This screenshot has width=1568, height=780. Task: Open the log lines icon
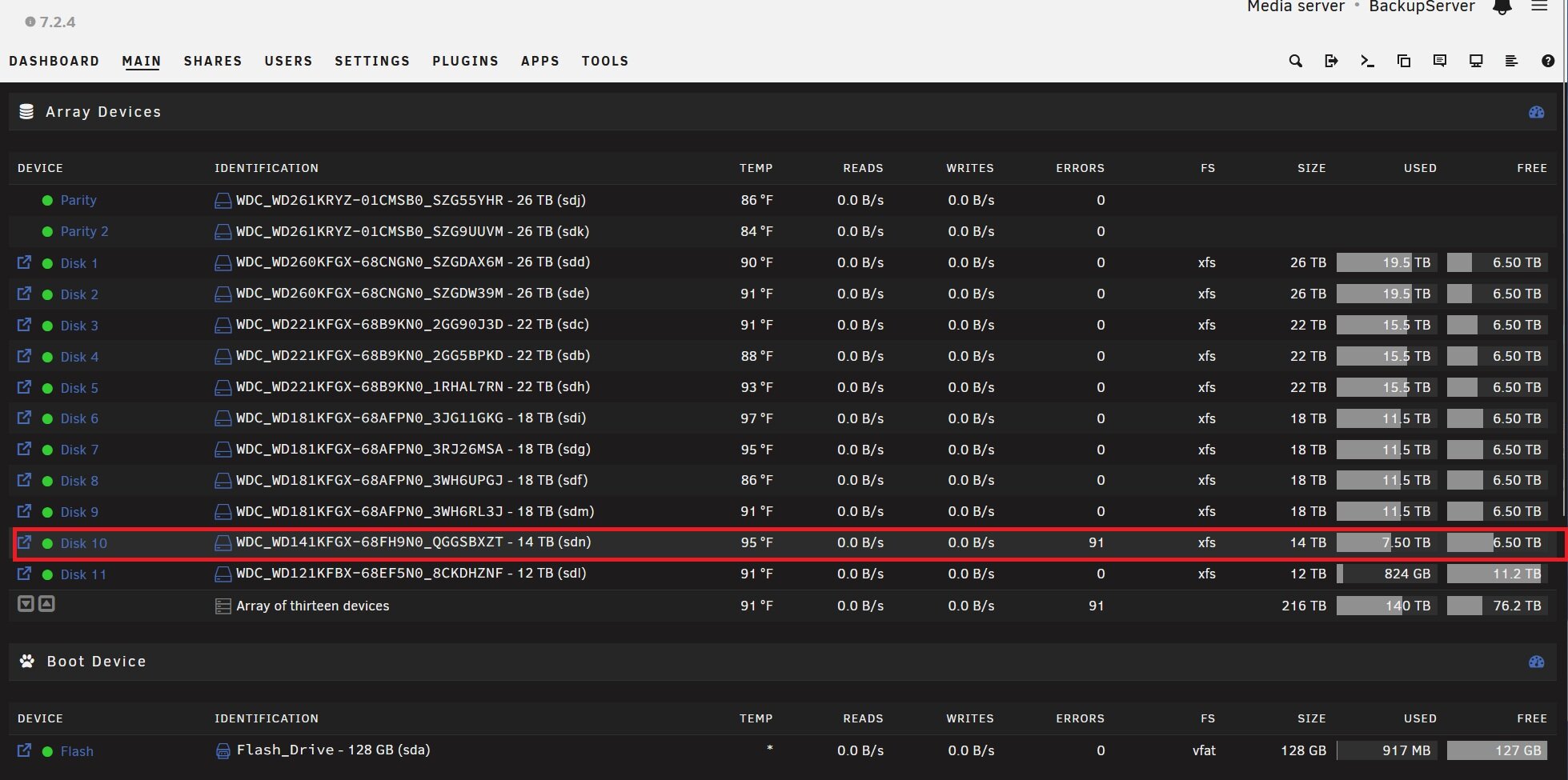pos(1511,61)
